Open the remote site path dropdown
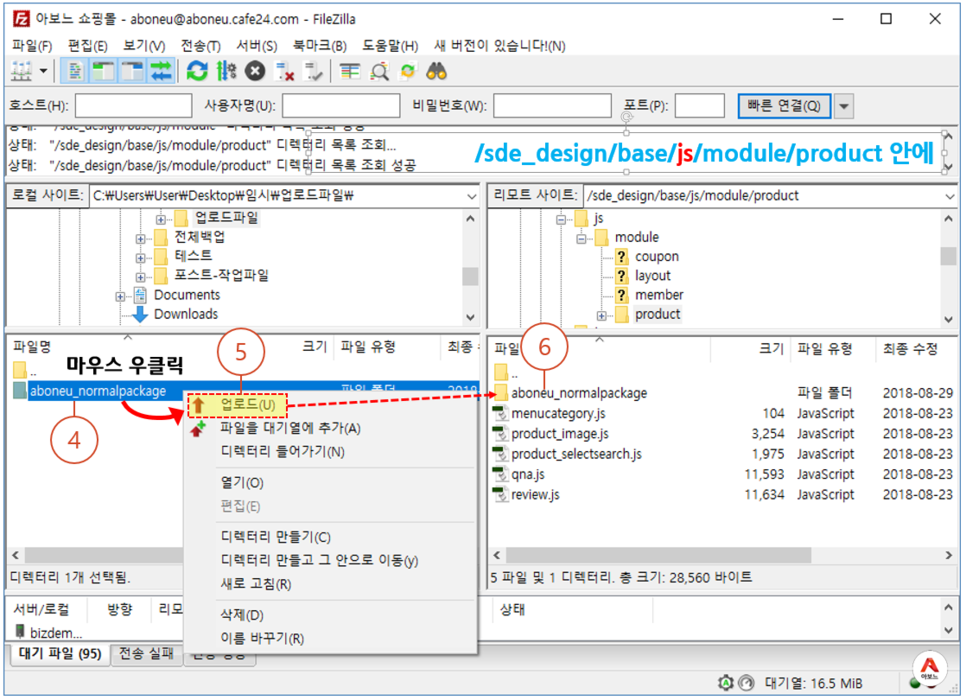 [x=949, y=196]
